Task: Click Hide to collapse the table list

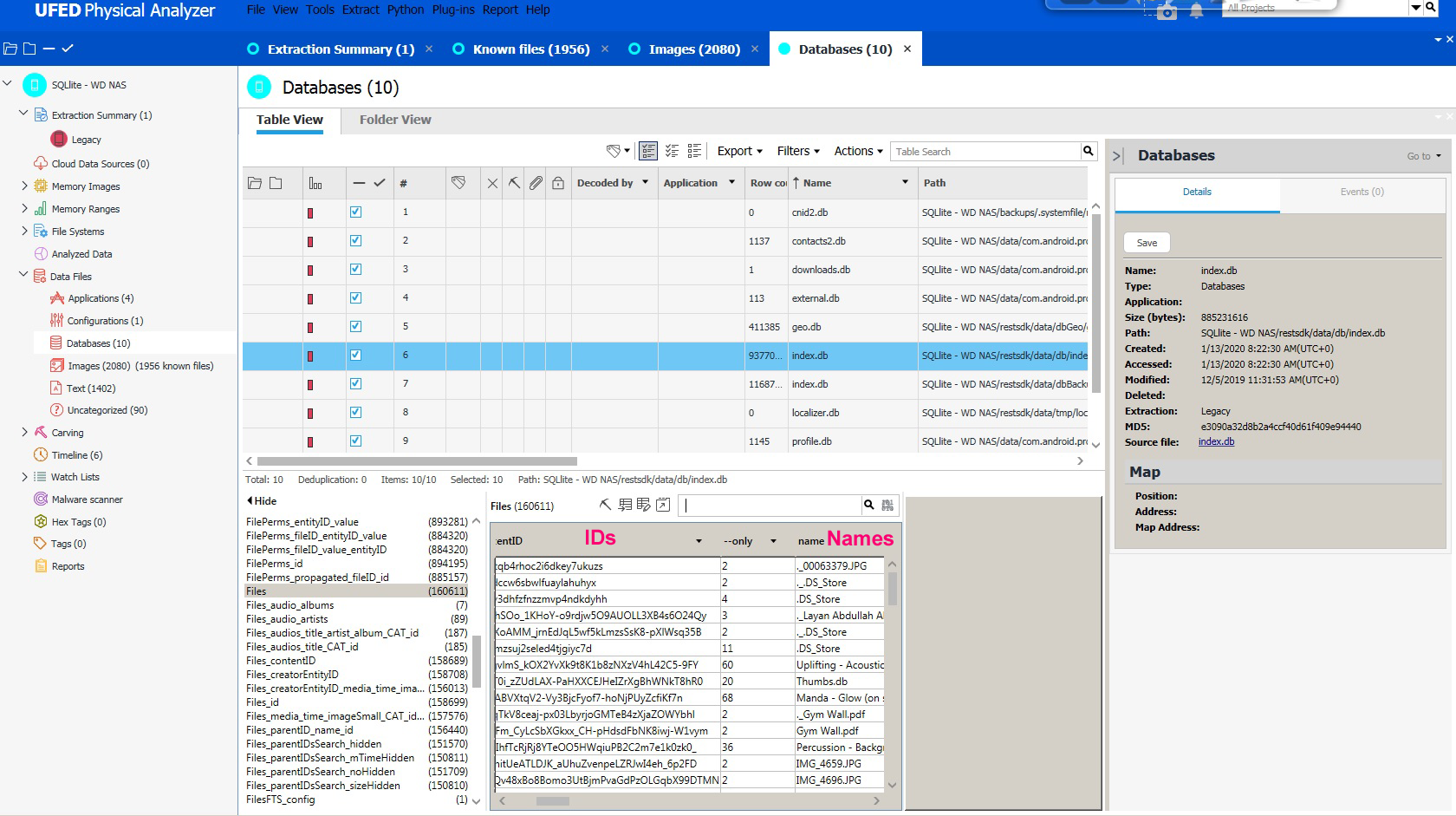Action: pos(262,501)
